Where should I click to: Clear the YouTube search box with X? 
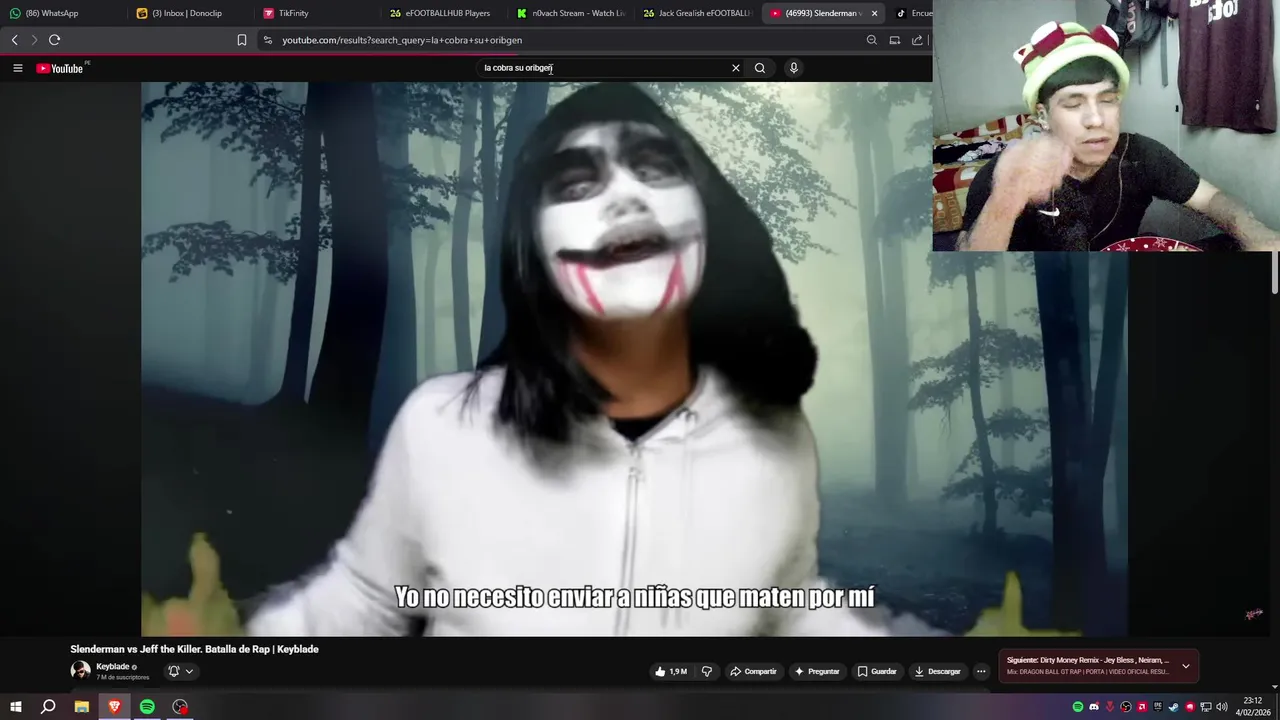736,68
